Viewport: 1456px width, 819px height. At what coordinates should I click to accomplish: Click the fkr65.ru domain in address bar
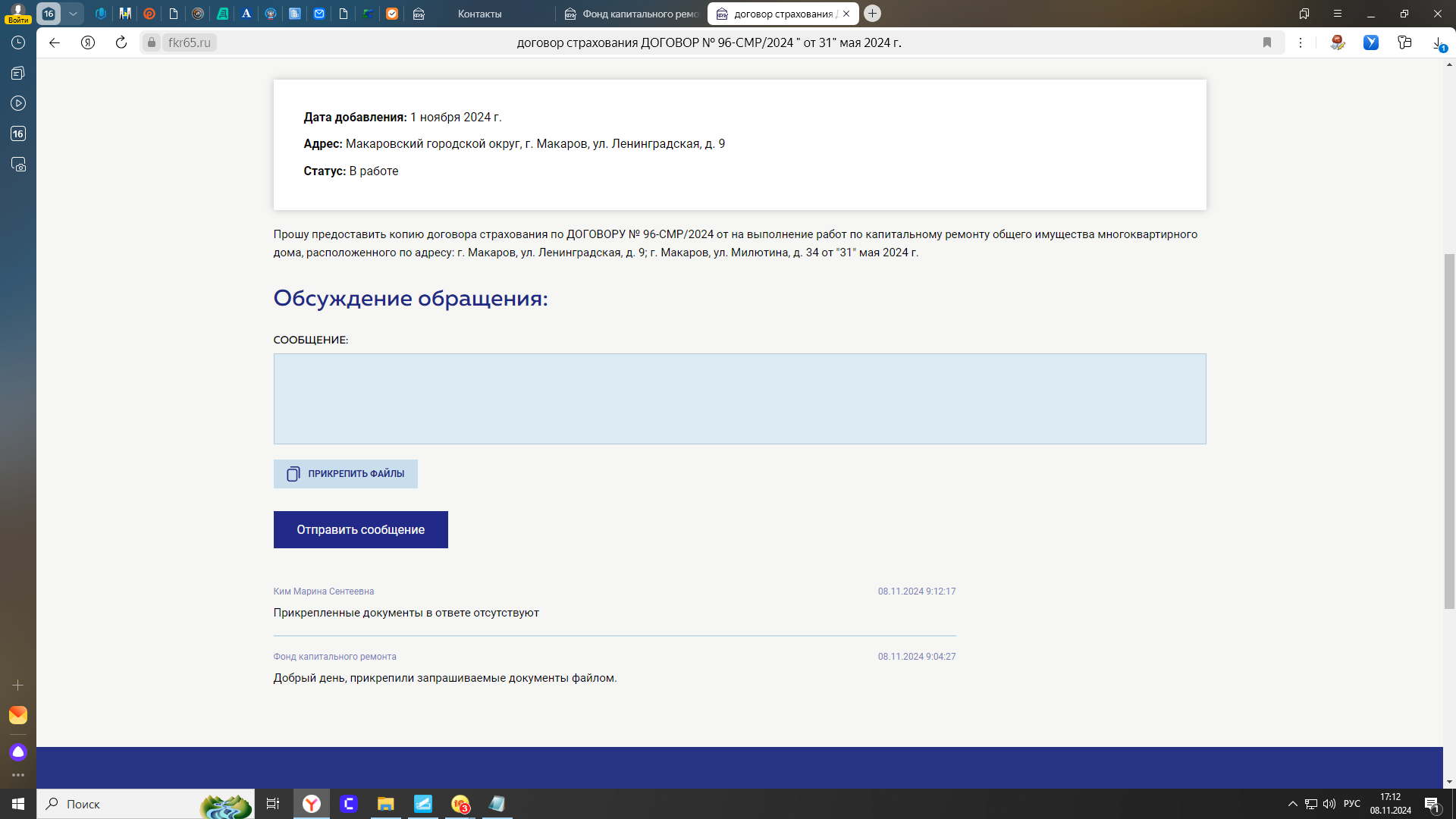click(190, 42)
